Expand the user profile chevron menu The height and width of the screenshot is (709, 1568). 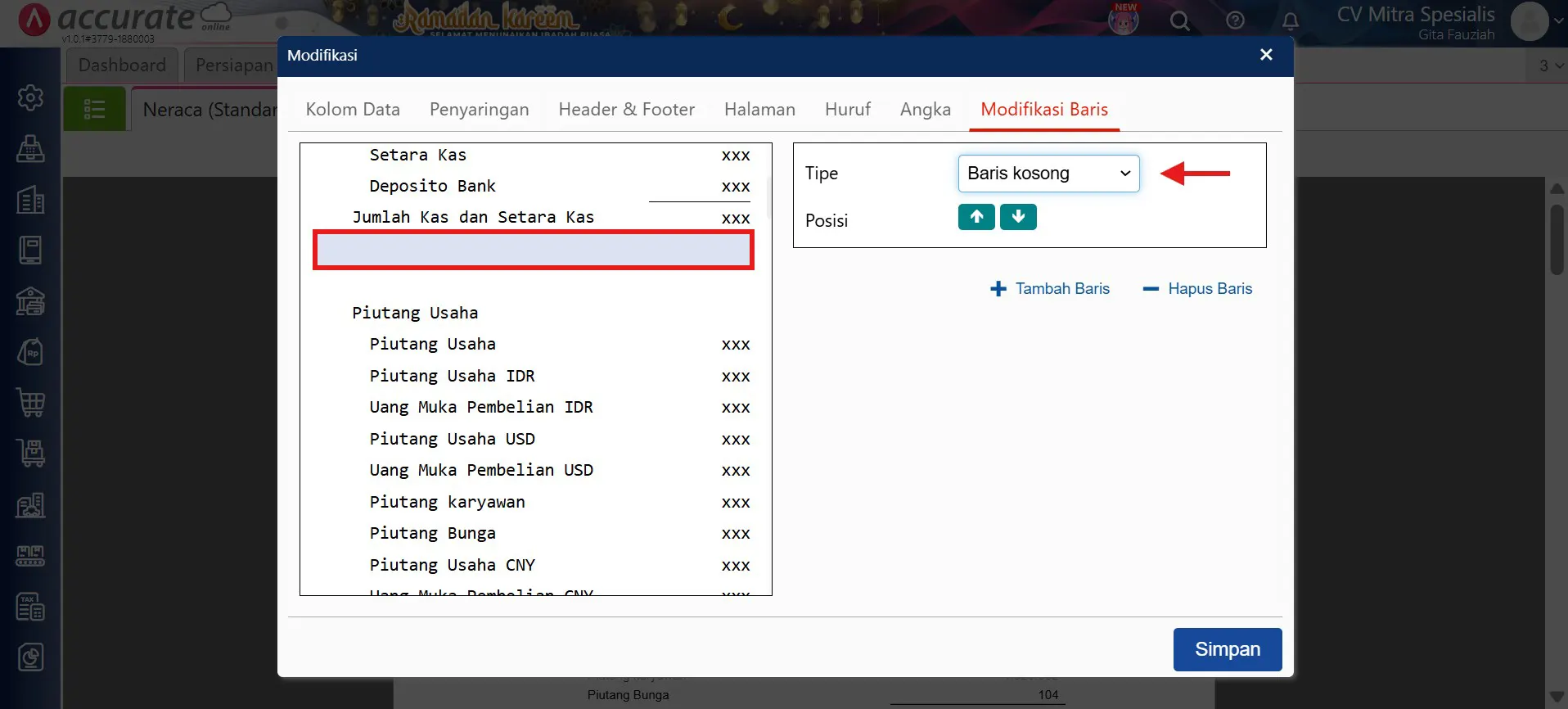1558,22
